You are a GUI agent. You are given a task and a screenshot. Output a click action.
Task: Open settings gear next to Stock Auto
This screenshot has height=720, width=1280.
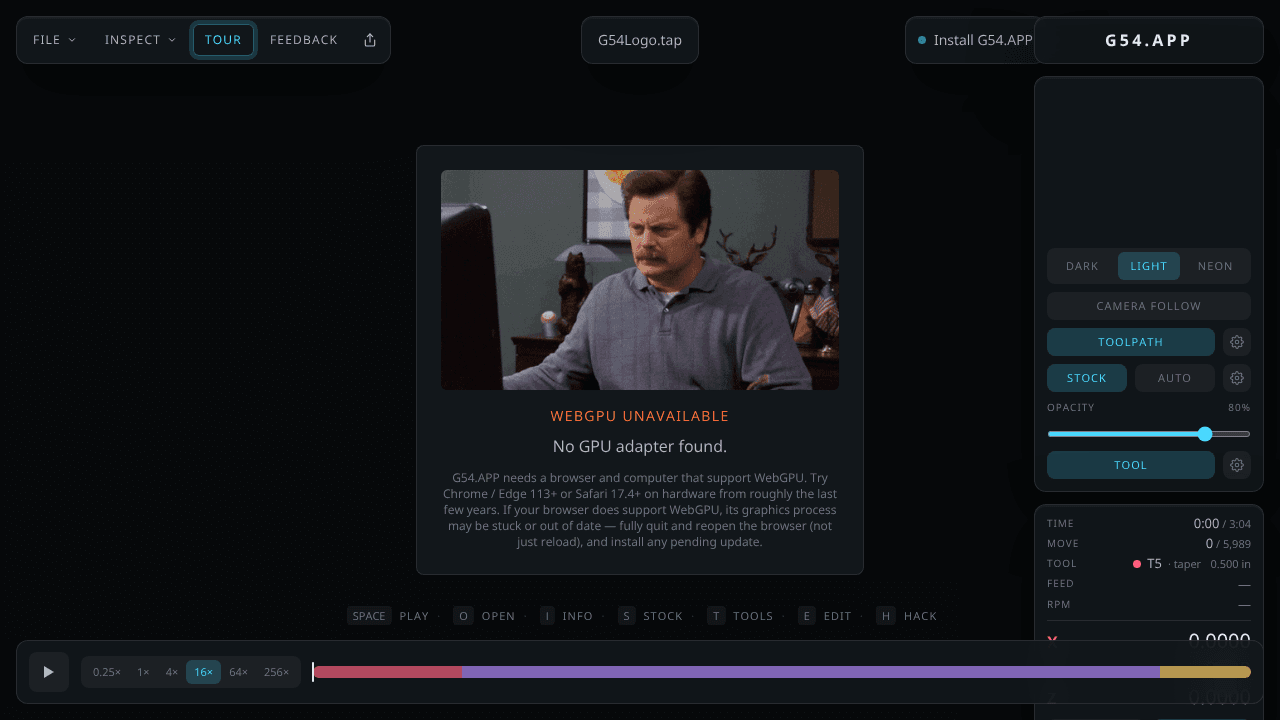click(1237, 378)
